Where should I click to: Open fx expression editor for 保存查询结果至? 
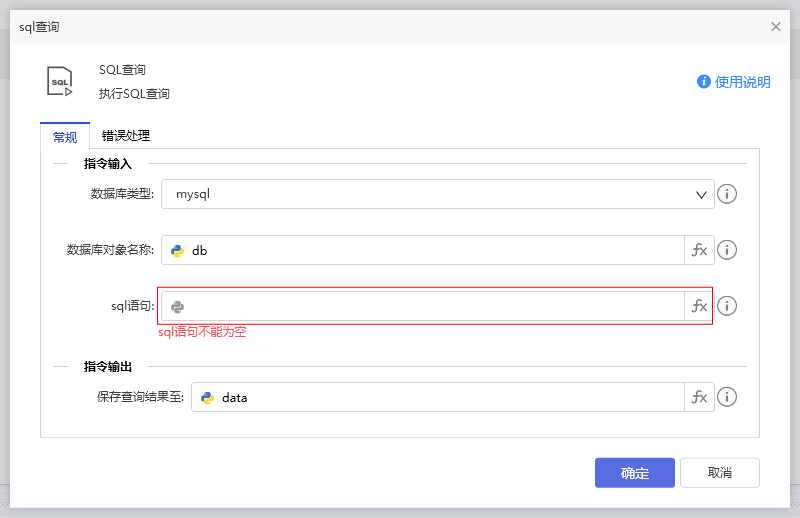(x=699, y=397)
